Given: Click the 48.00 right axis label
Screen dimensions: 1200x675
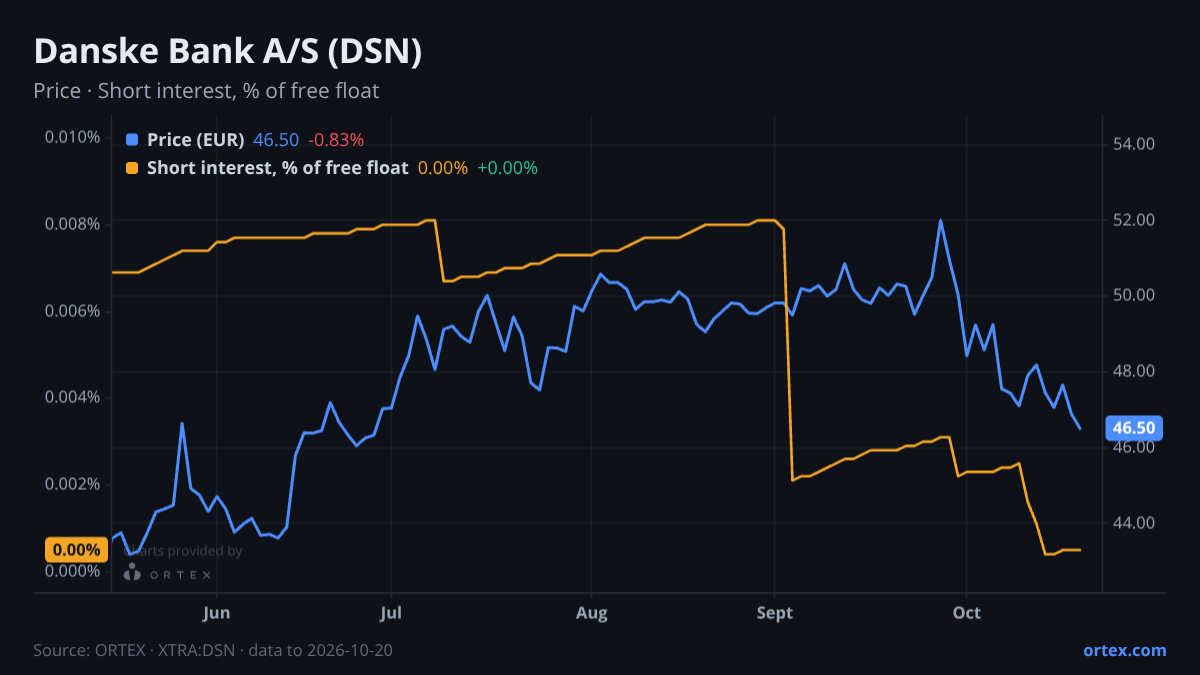Looking at the screenshot, I should 1134,371.
